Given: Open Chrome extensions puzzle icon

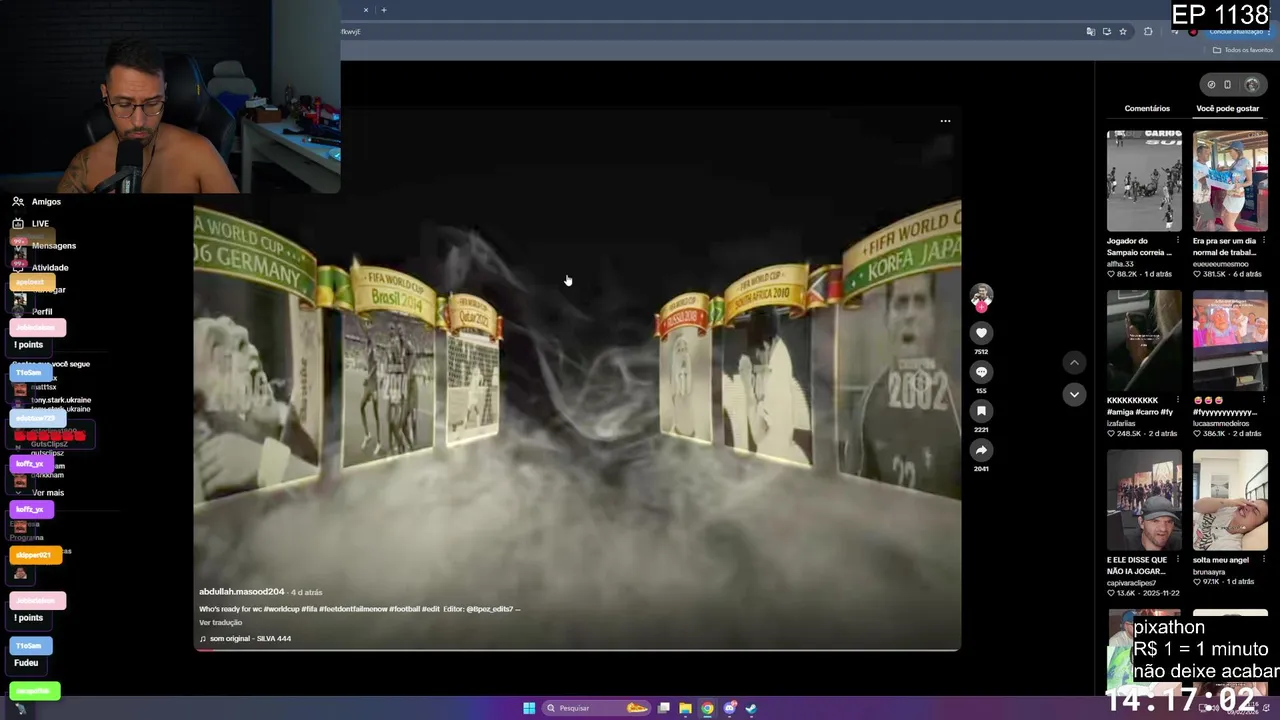Looking at the screenshot, I should 1148,32.
